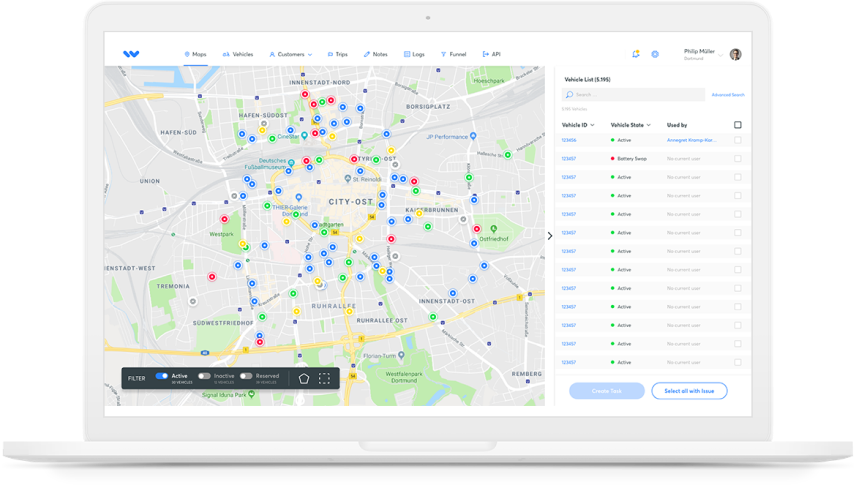The width and height of the screenshot is (856, 485).
Task: Switch to the Trips tab
Action: pyautogui.click(x=336, y=54)
